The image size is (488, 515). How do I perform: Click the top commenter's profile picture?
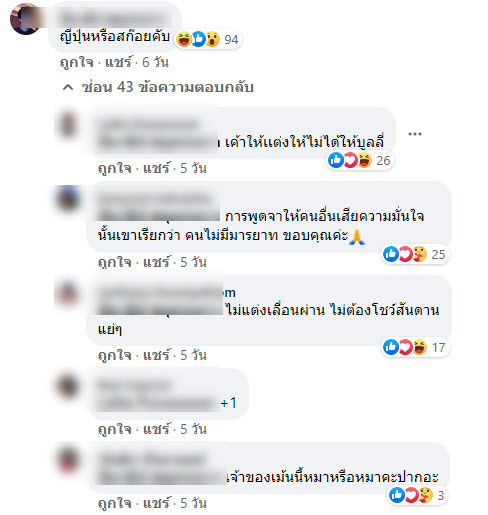[x=25, y=19]
